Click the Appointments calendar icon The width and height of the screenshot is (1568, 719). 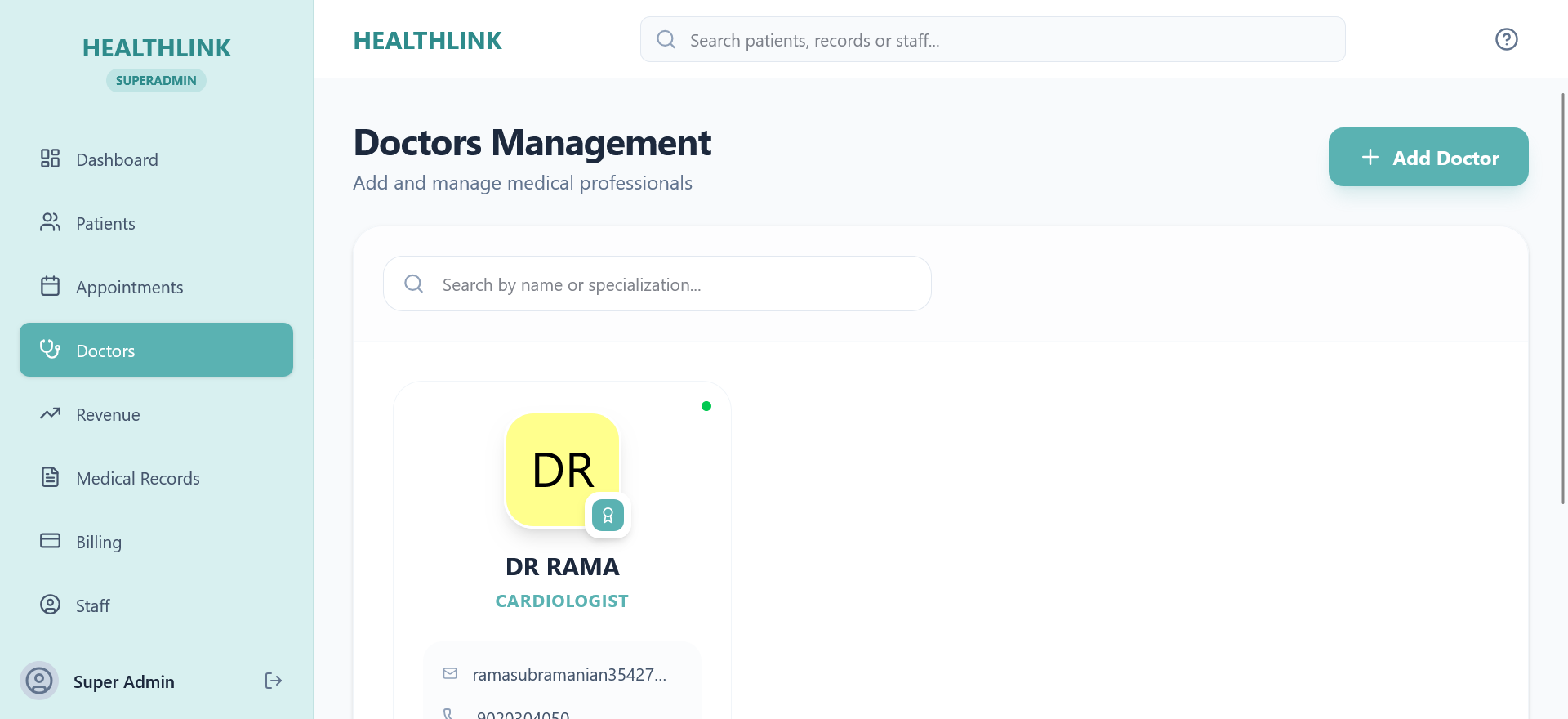50,286
